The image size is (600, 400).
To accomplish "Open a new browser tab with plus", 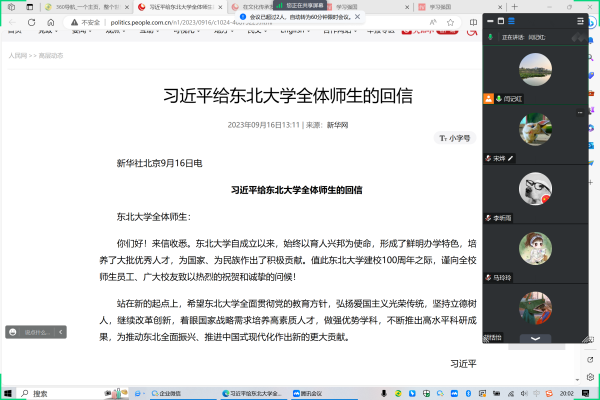I will pos(514,7).
